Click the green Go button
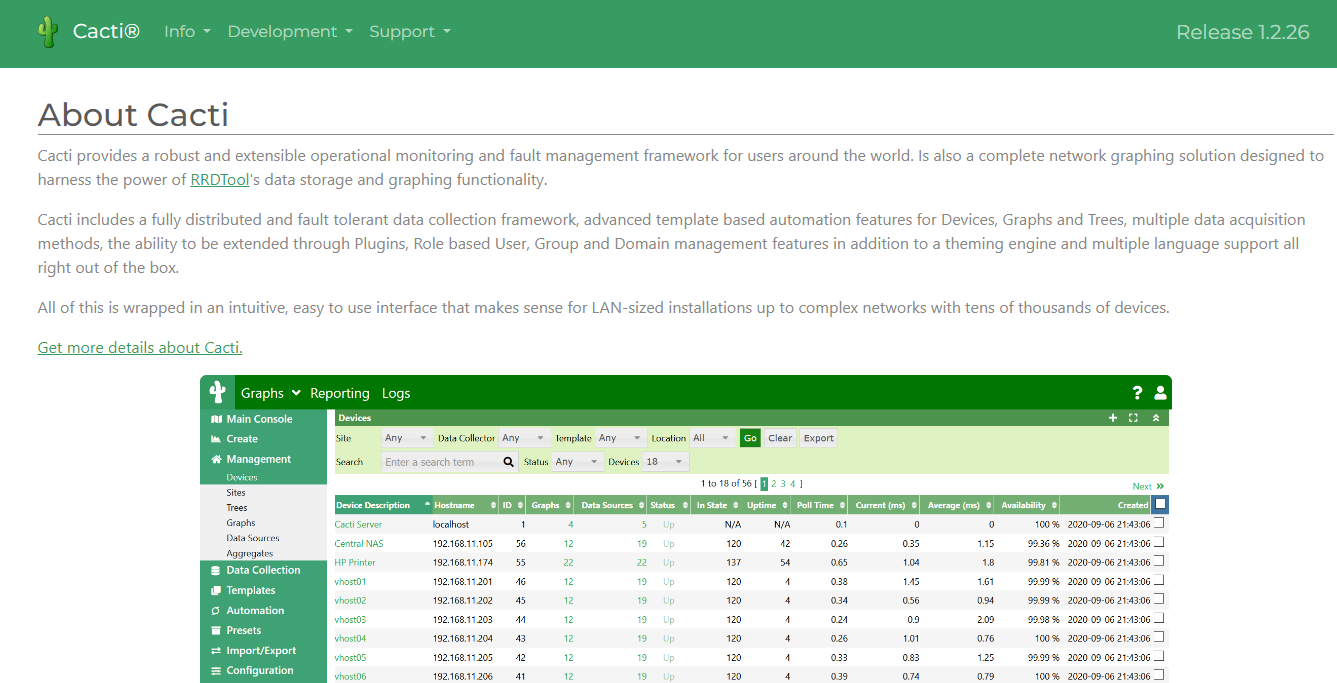The image size is (1337, 683). point(750,438)
